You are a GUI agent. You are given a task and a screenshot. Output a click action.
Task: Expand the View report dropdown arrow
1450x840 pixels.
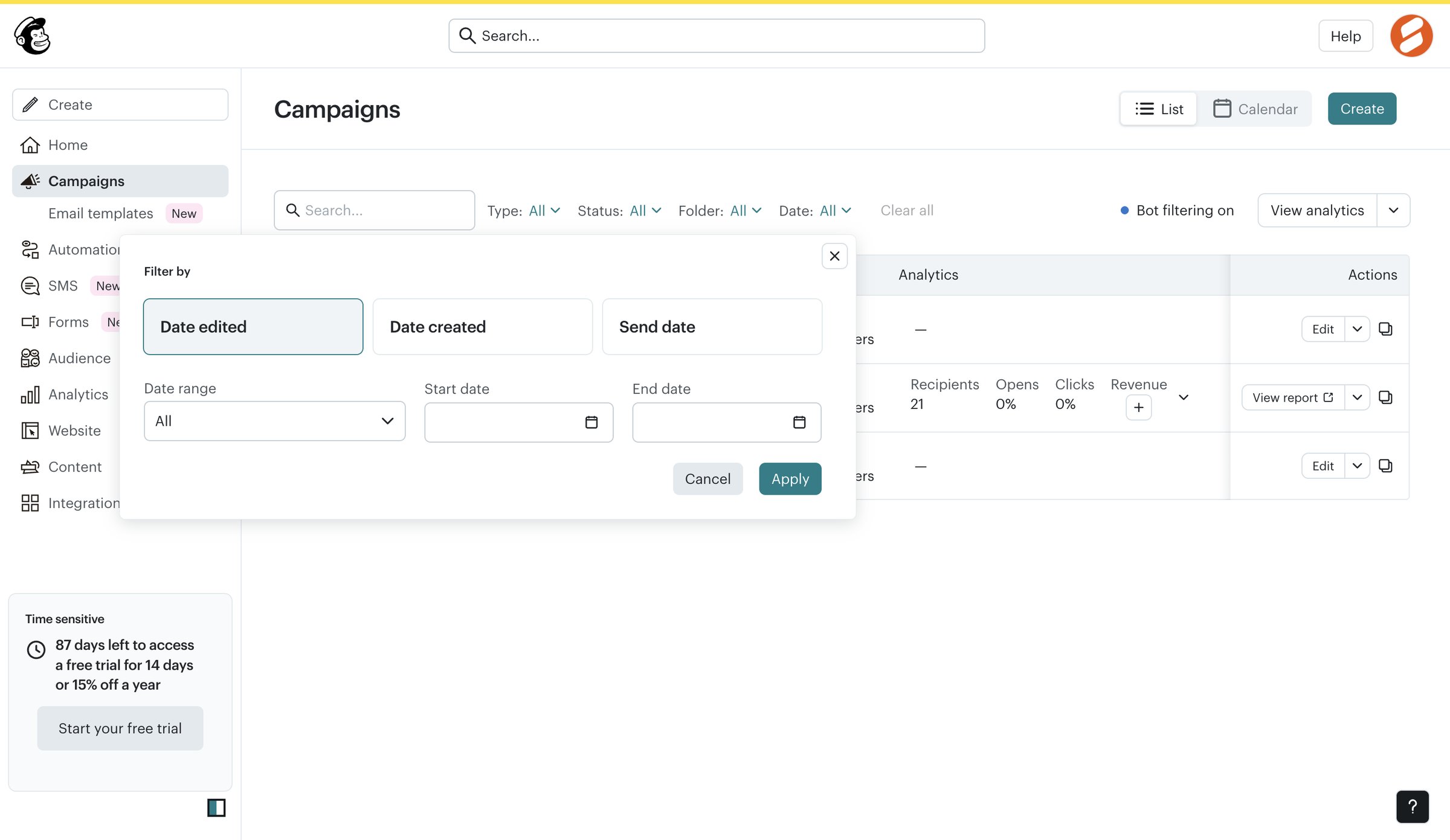click(x=1357, y=397)
